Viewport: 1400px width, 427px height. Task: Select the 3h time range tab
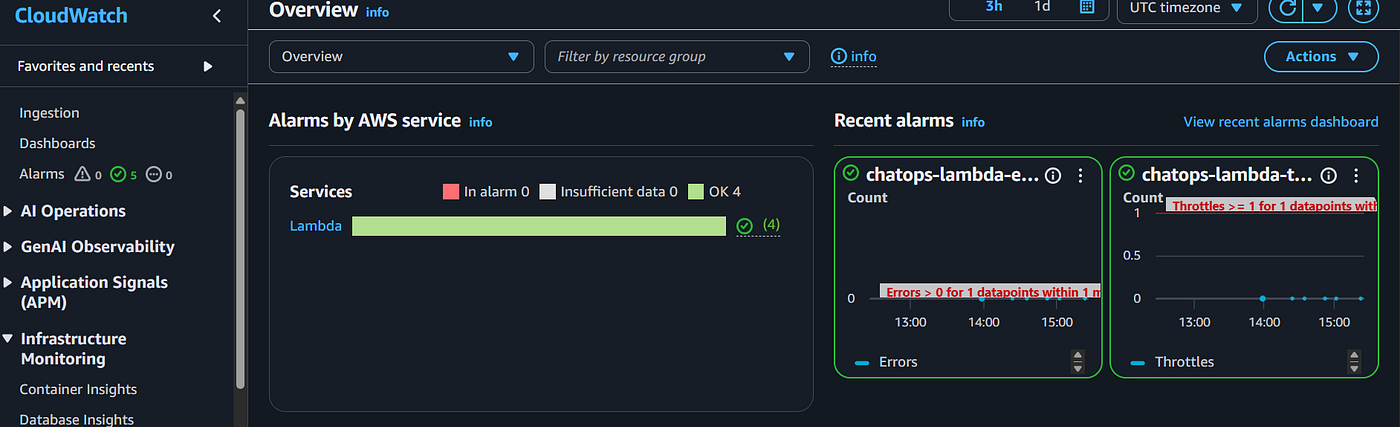994,6
